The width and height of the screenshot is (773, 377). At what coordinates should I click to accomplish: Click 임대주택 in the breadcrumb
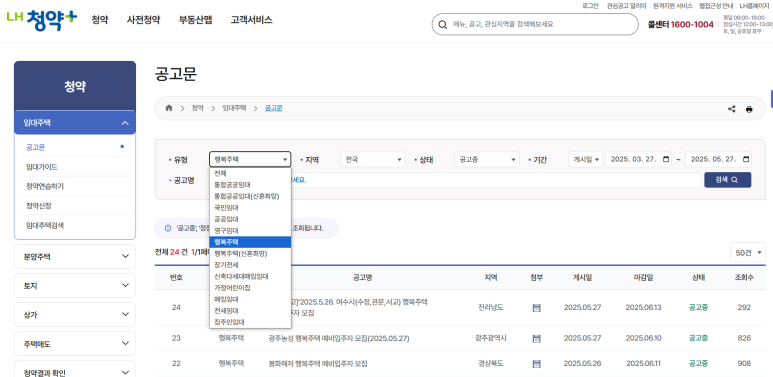click(x=234, y=108)
